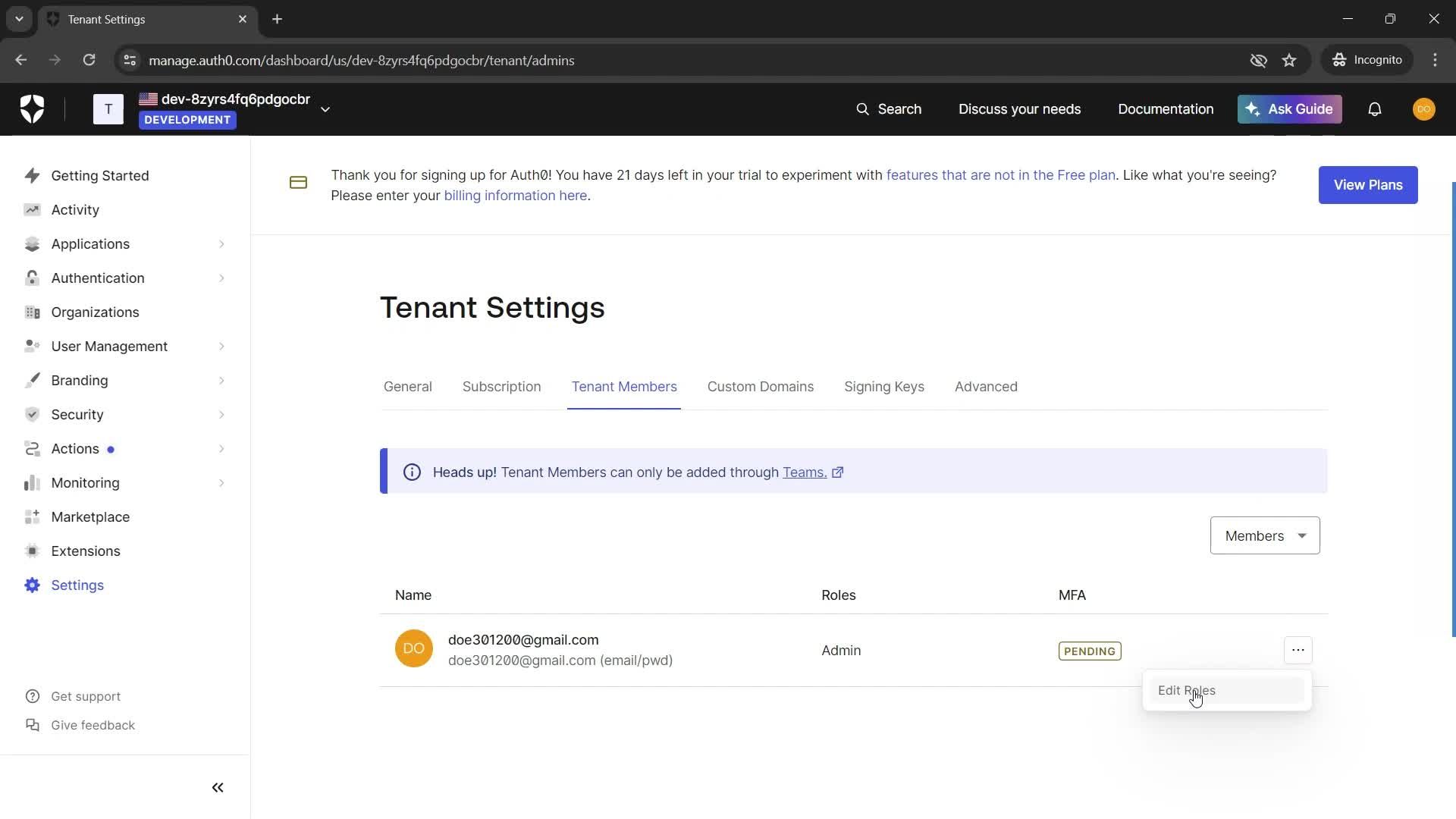
Task: Expand the User Management submenu chevron
Action: point(221,347)
